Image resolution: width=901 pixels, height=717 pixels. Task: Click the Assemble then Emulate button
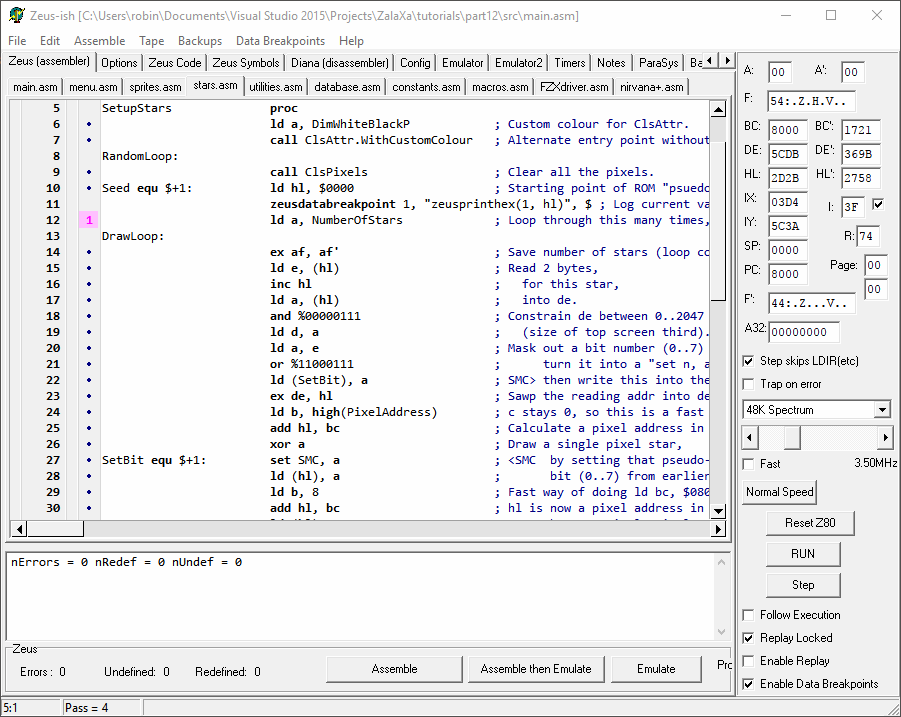click(535, 669)
